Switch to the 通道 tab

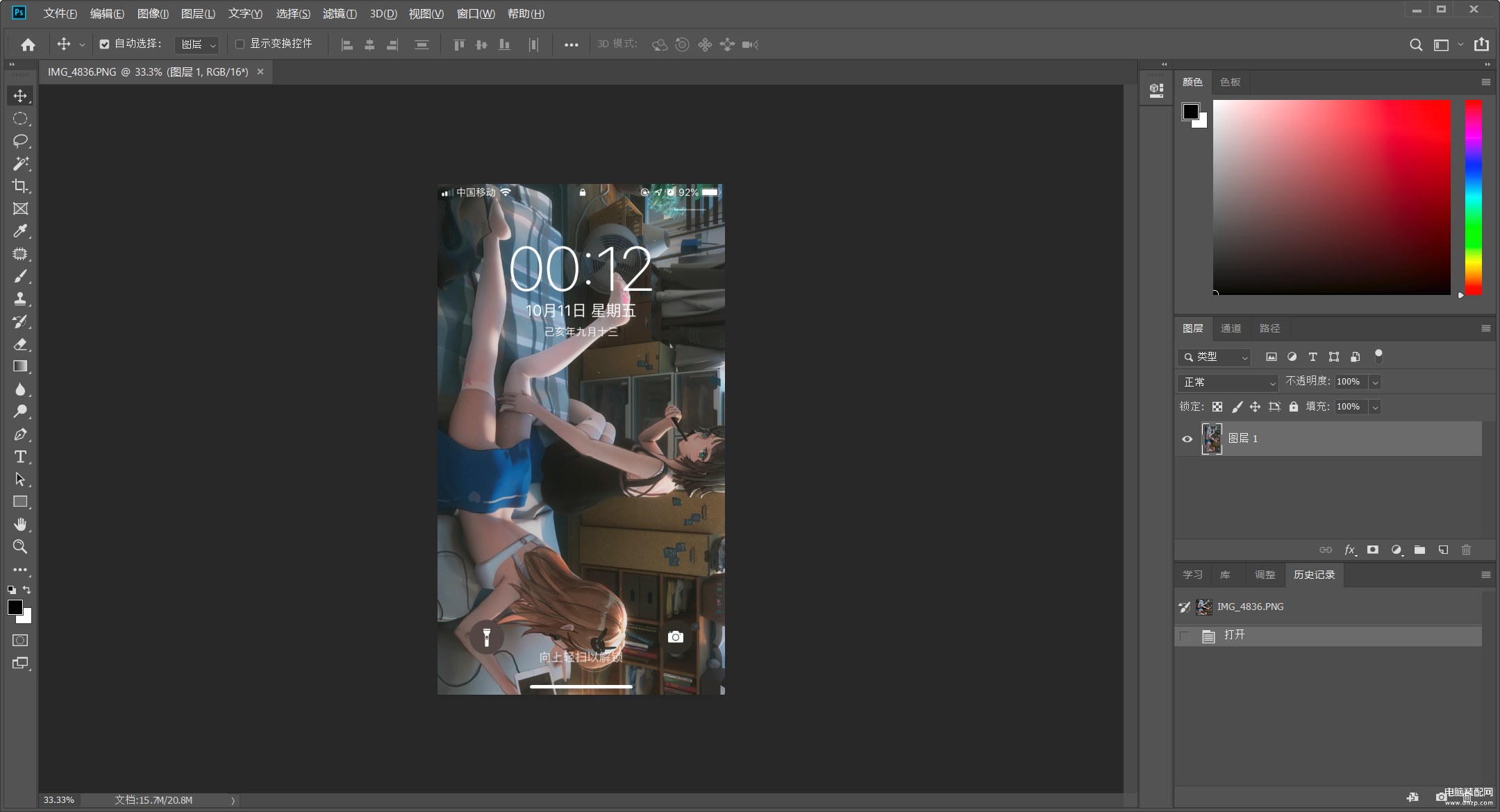[x=1231, y=328]
